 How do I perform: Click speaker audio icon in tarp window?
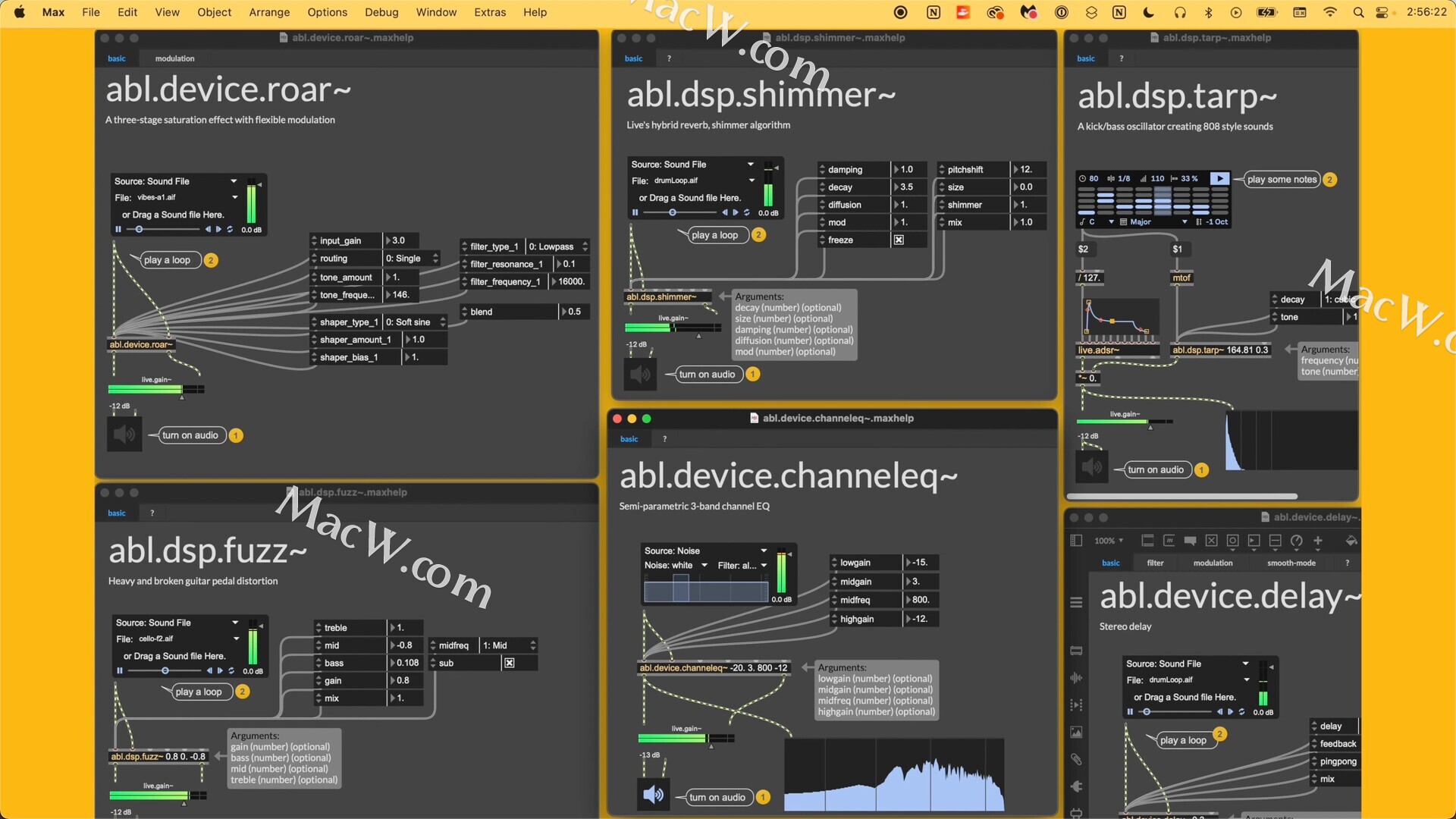[x=1092, y=467]
